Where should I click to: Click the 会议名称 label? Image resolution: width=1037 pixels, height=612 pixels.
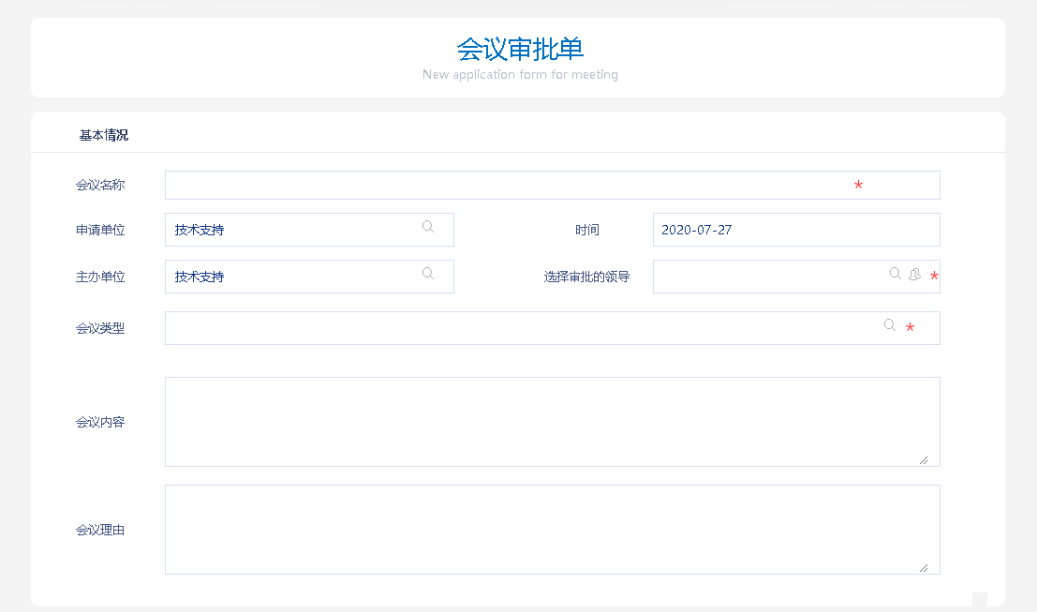pyautogui.click(x=100, y=185)
